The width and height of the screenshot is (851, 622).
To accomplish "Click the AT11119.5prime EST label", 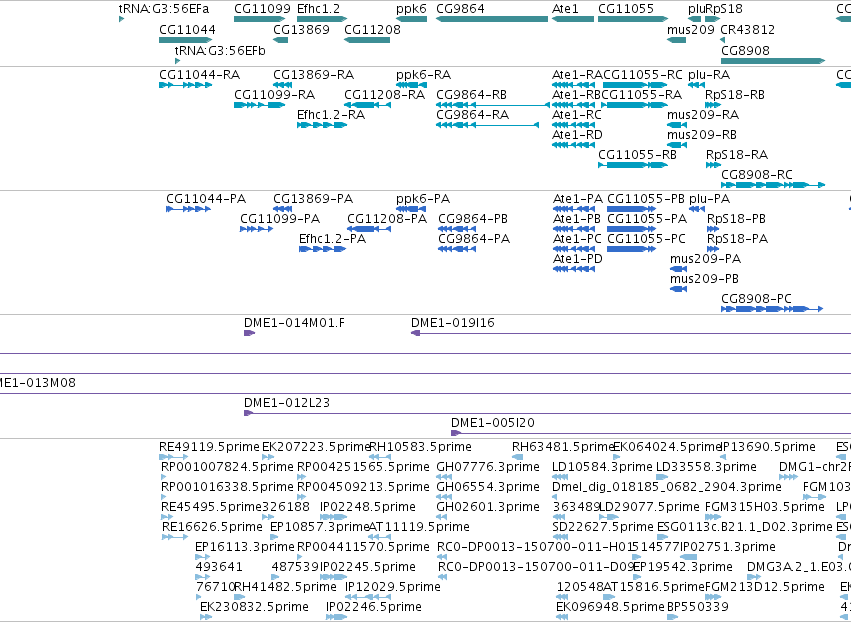I will point(419,527).
